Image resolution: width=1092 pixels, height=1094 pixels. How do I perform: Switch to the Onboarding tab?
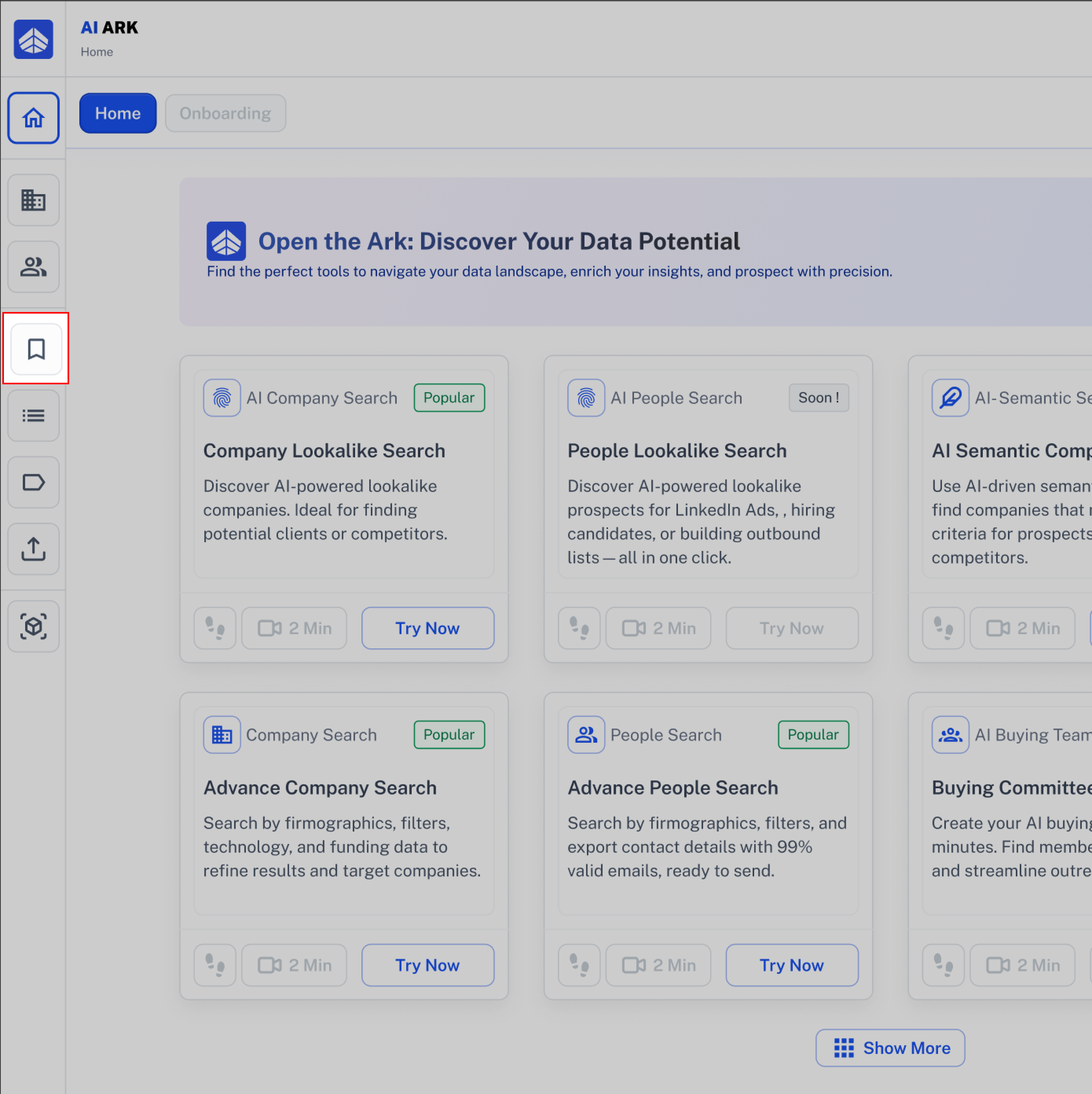pyautogui.click(x=225, y=113)
